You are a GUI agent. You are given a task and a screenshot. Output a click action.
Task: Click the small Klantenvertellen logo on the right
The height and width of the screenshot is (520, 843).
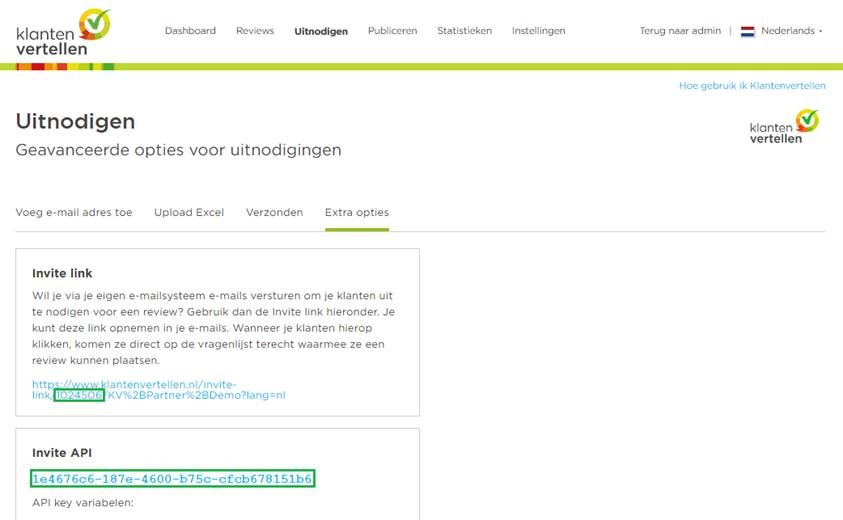pos(784,127)
